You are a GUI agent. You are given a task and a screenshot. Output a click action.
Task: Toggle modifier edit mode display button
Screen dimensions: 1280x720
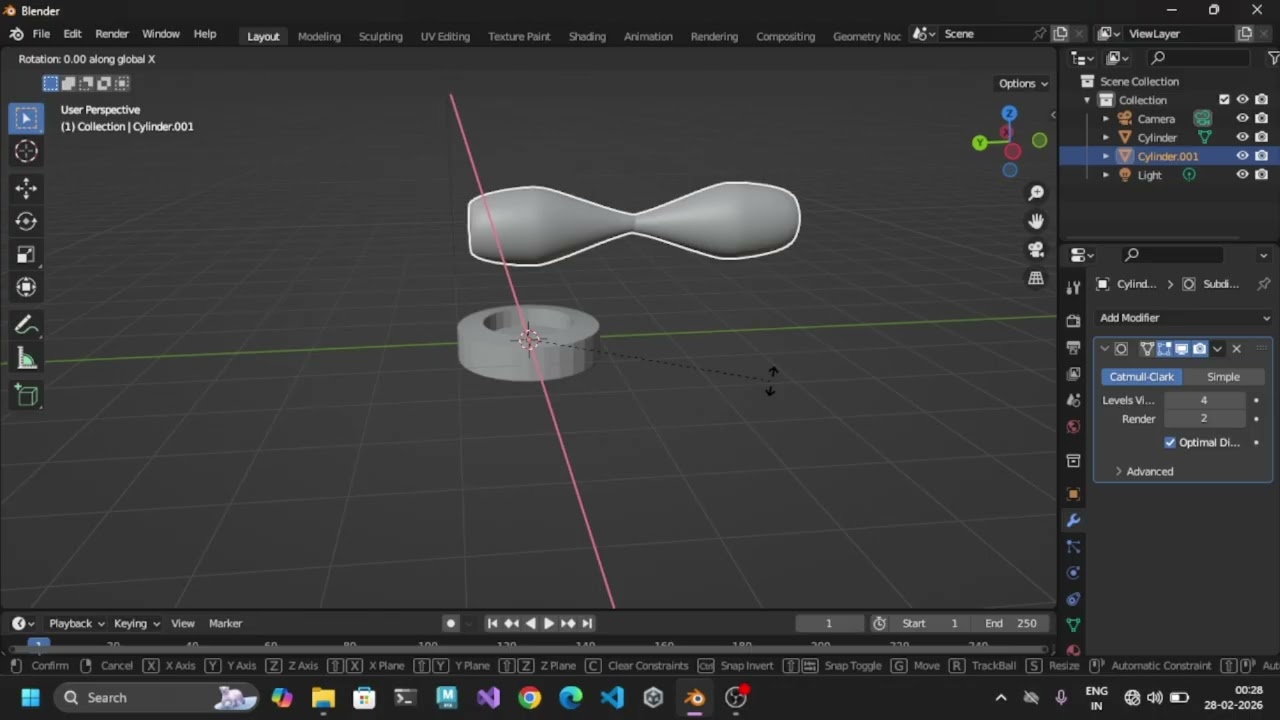pos(1164,349)
